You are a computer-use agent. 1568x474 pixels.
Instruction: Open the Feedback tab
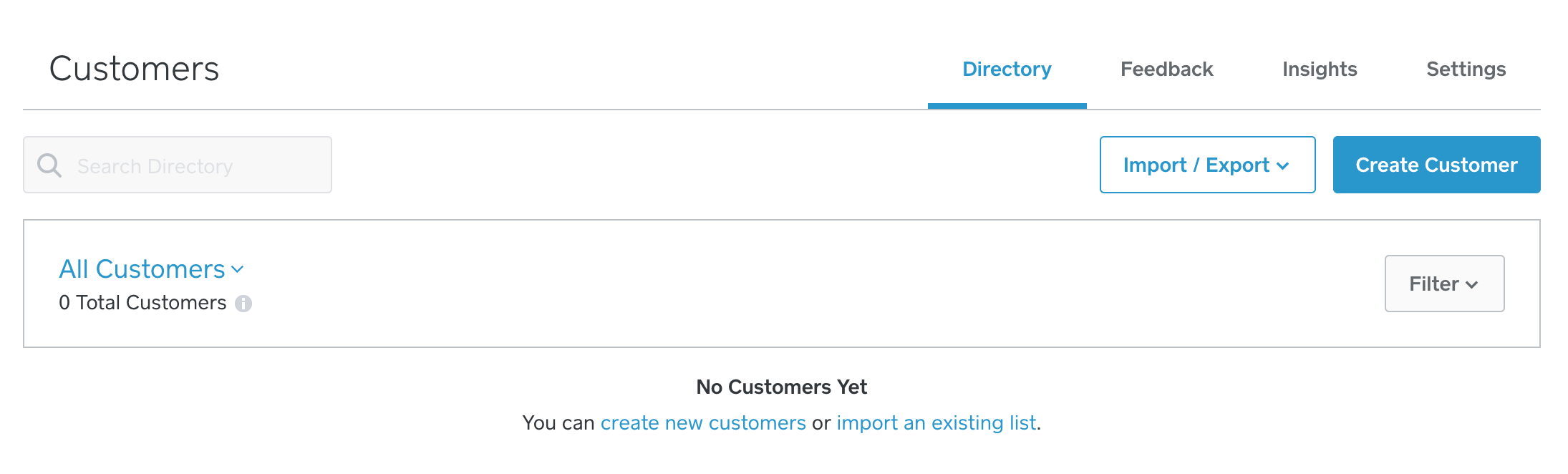pyautogui.click(x=1166, y=69)
